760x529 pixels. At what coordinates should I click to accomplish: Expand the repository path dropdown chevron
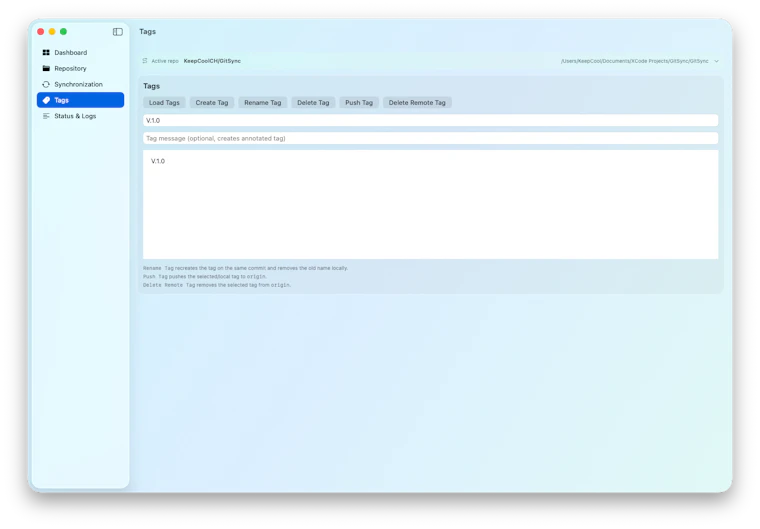716,61
